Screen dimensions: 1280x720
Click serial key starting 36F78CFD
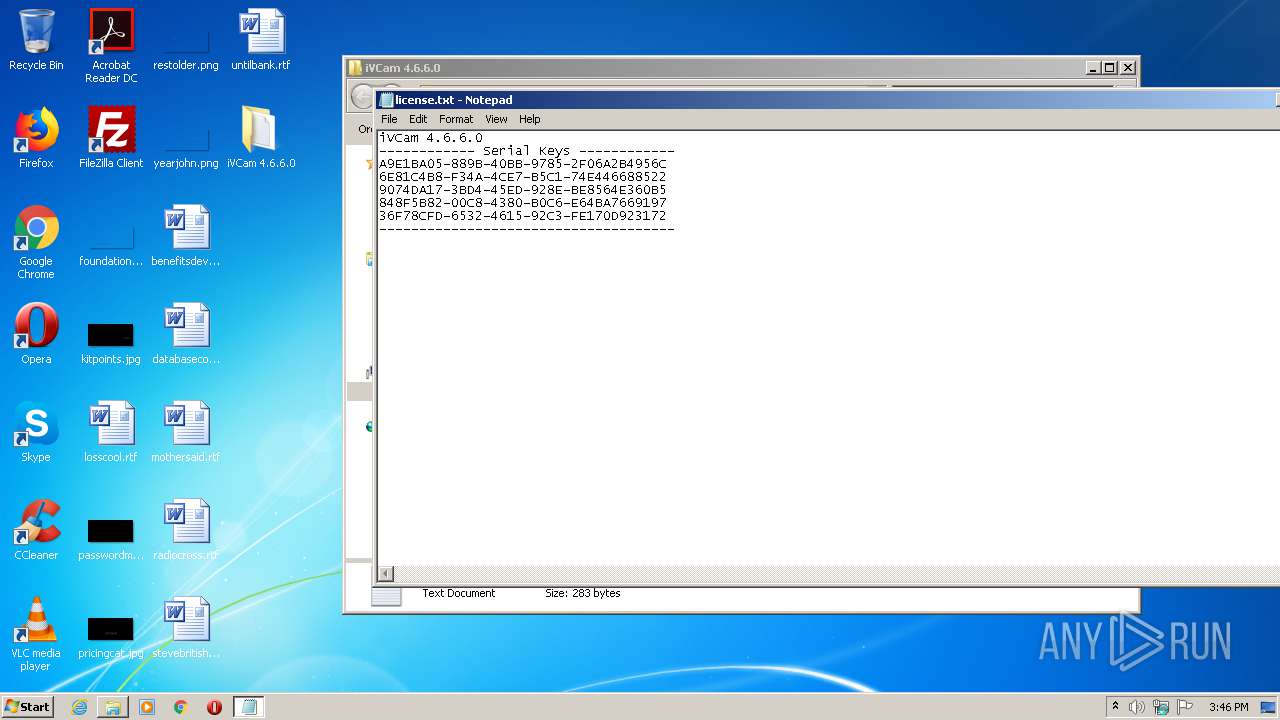(522, 216)
